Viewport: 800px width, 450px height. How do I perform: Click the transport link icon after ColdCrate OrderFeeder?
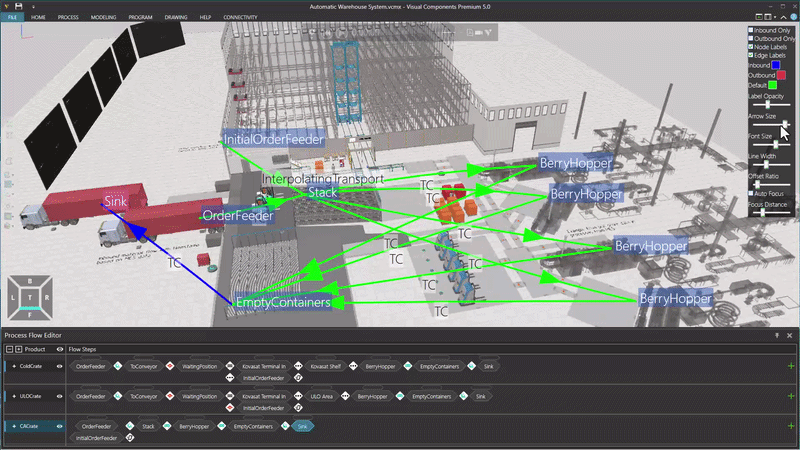118,366
